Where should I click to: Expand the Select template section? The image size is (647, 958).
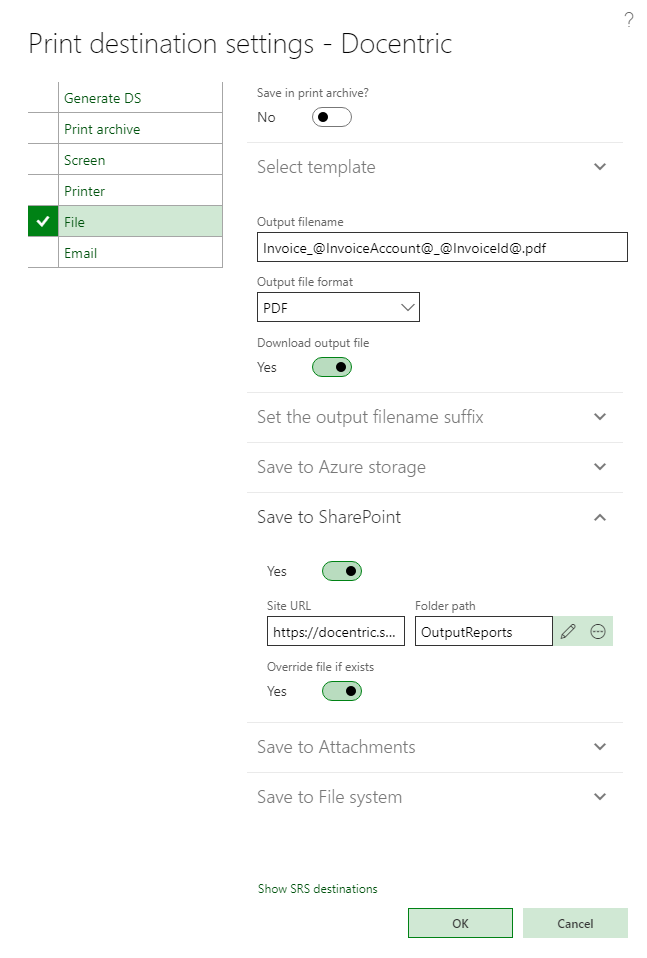pos(600,167)
